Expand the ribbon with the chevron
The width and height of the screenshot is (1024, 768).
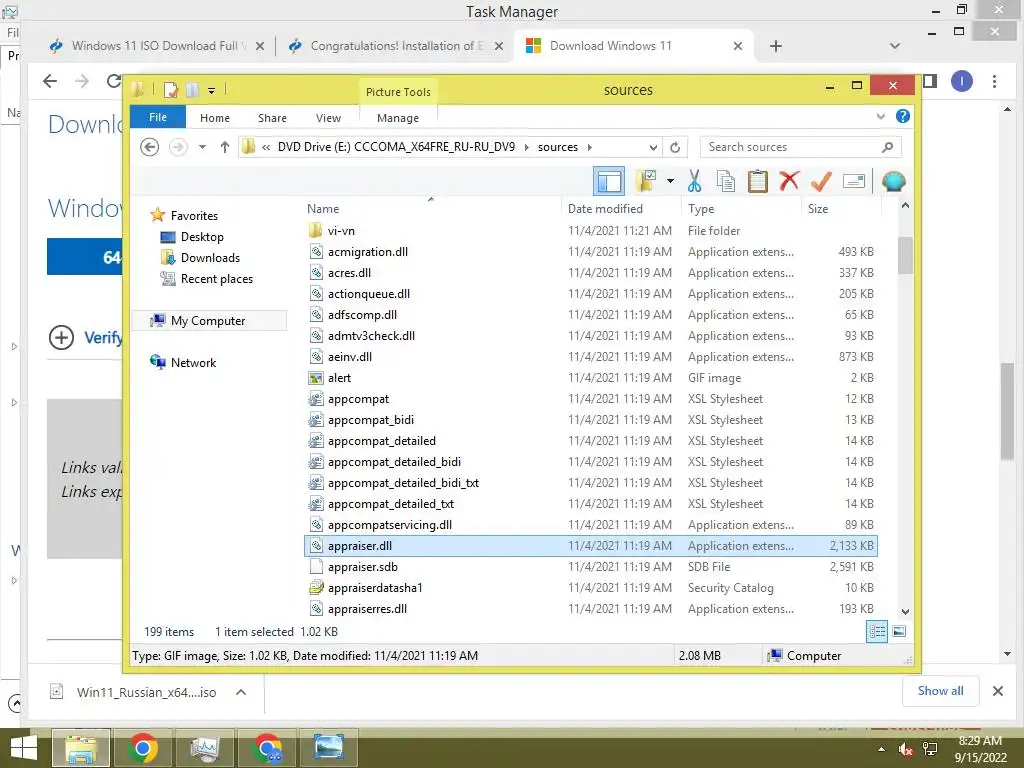[880, 116]
